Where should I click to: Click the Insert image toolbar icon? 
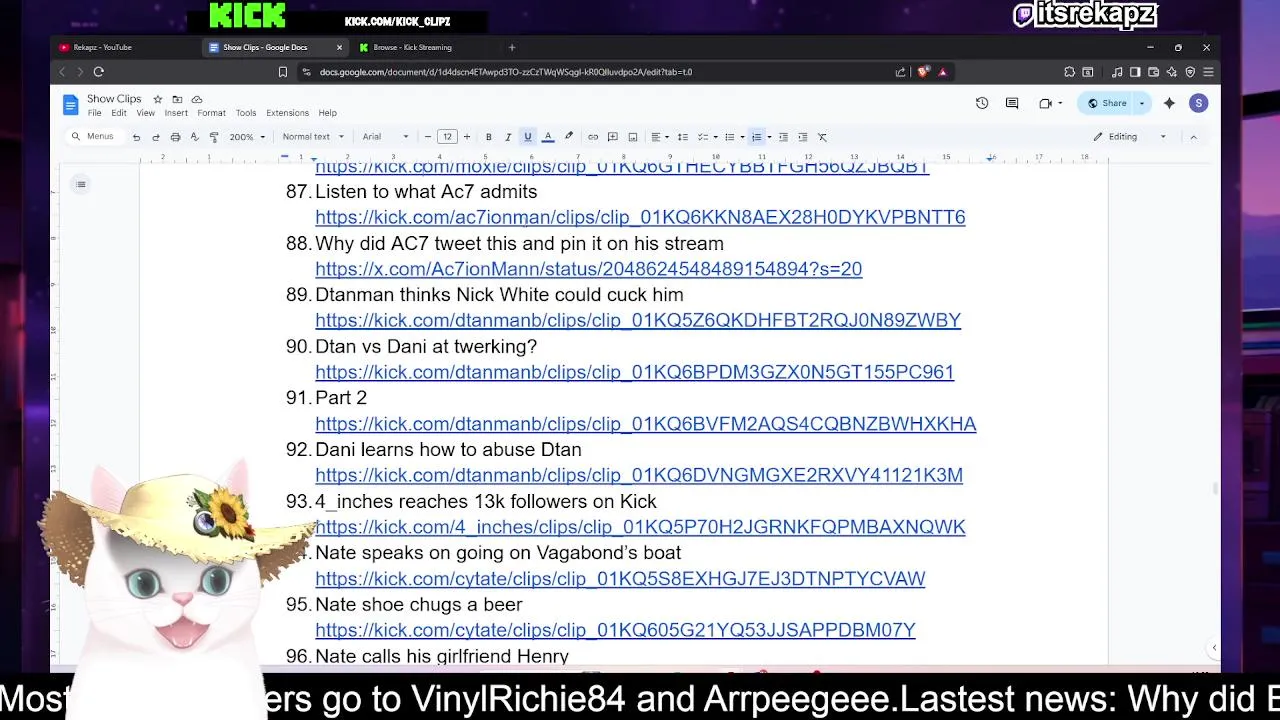pos(633,137)
